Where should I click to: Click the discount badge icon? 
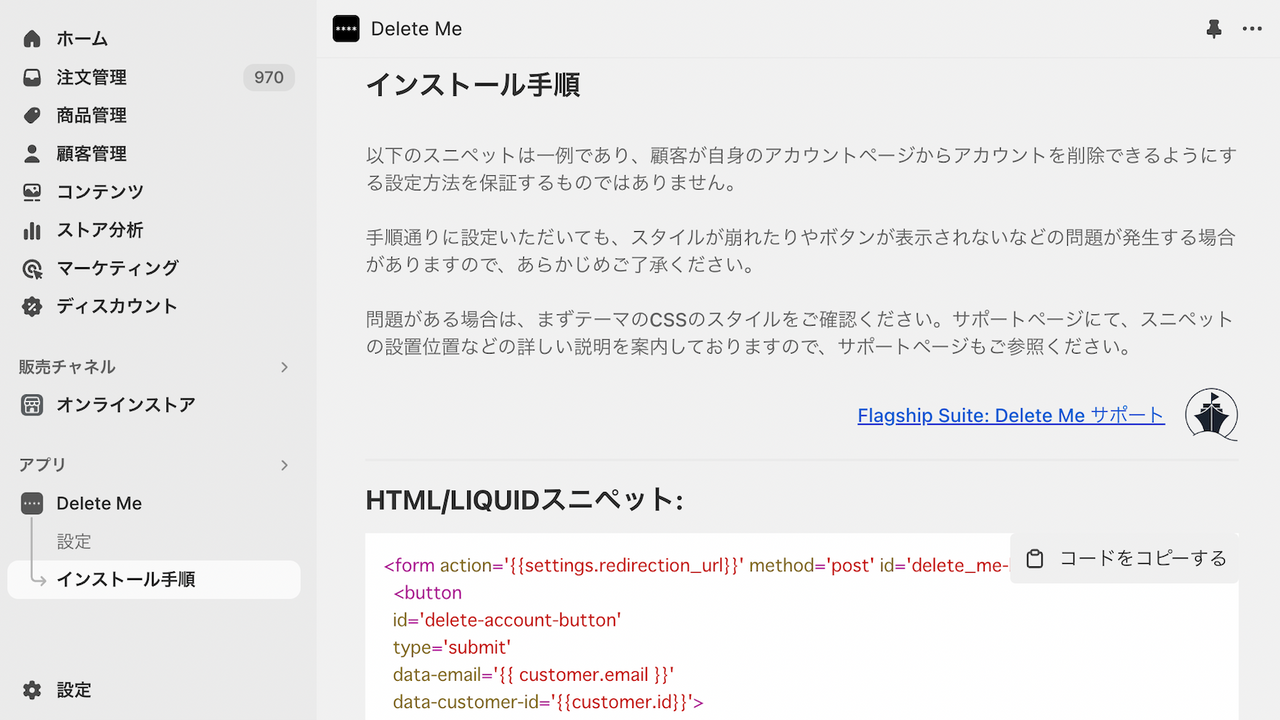coord(32,306)
